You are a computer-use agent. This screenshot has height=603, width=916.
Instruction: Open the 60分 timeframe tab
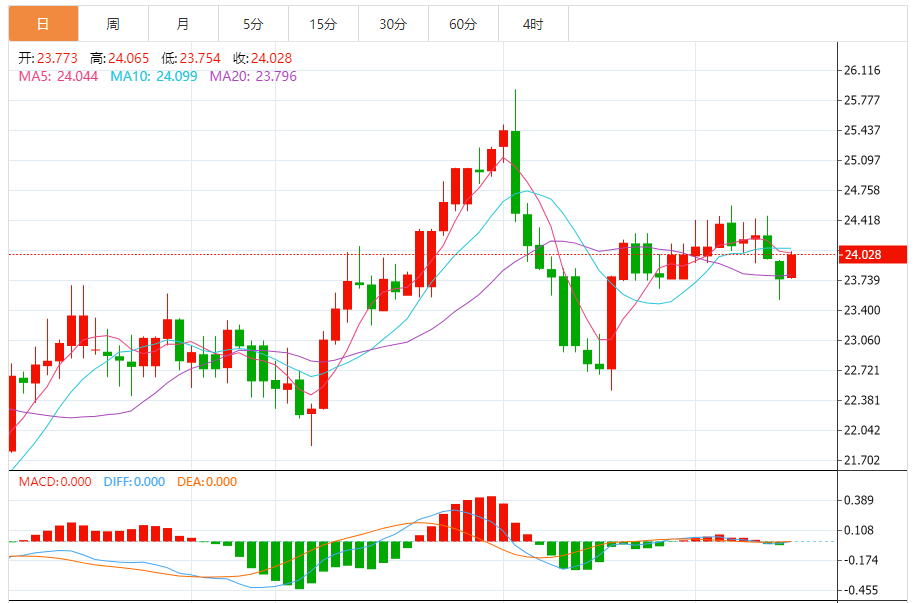(463, 24)
